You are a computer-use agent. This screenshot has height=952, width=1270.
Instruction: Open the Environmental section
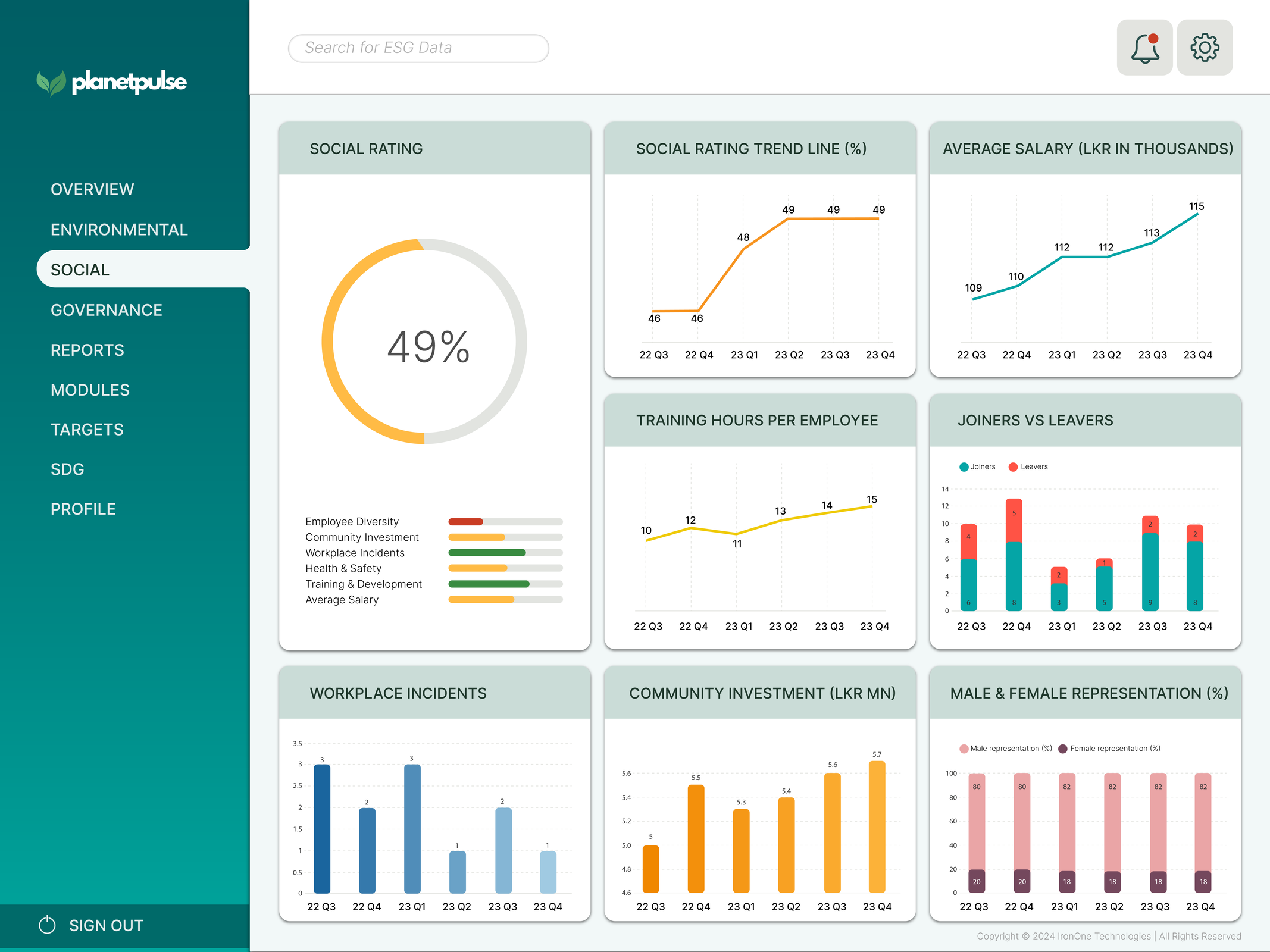tap(119, 230)
